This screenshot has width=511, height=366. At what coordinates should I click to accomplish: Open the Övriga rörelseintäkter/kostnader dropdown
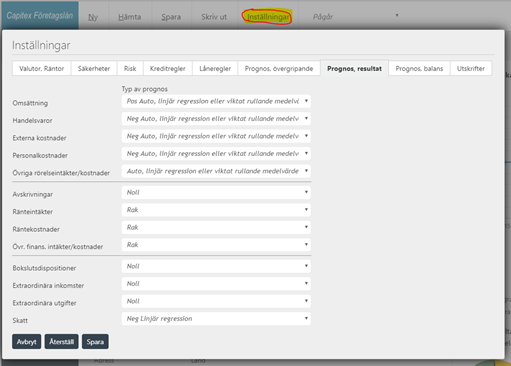[216, 171]
